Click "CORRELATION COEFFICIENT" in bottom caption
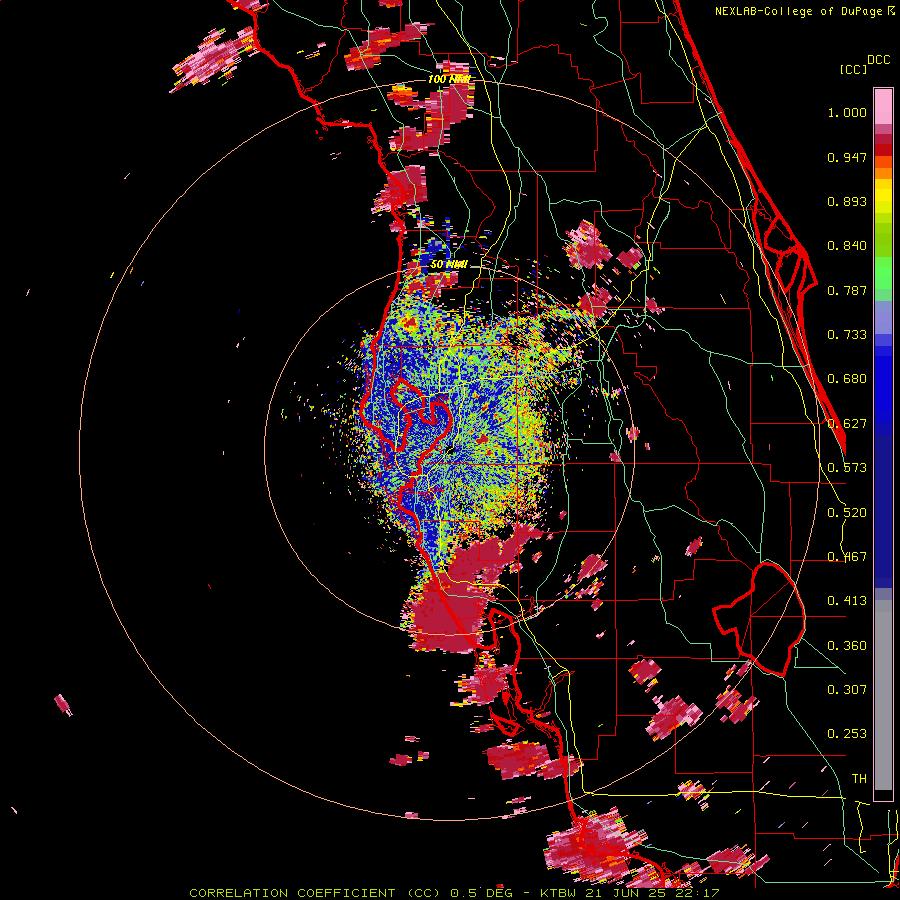The image size is (900, 900). tap(292, 893)
